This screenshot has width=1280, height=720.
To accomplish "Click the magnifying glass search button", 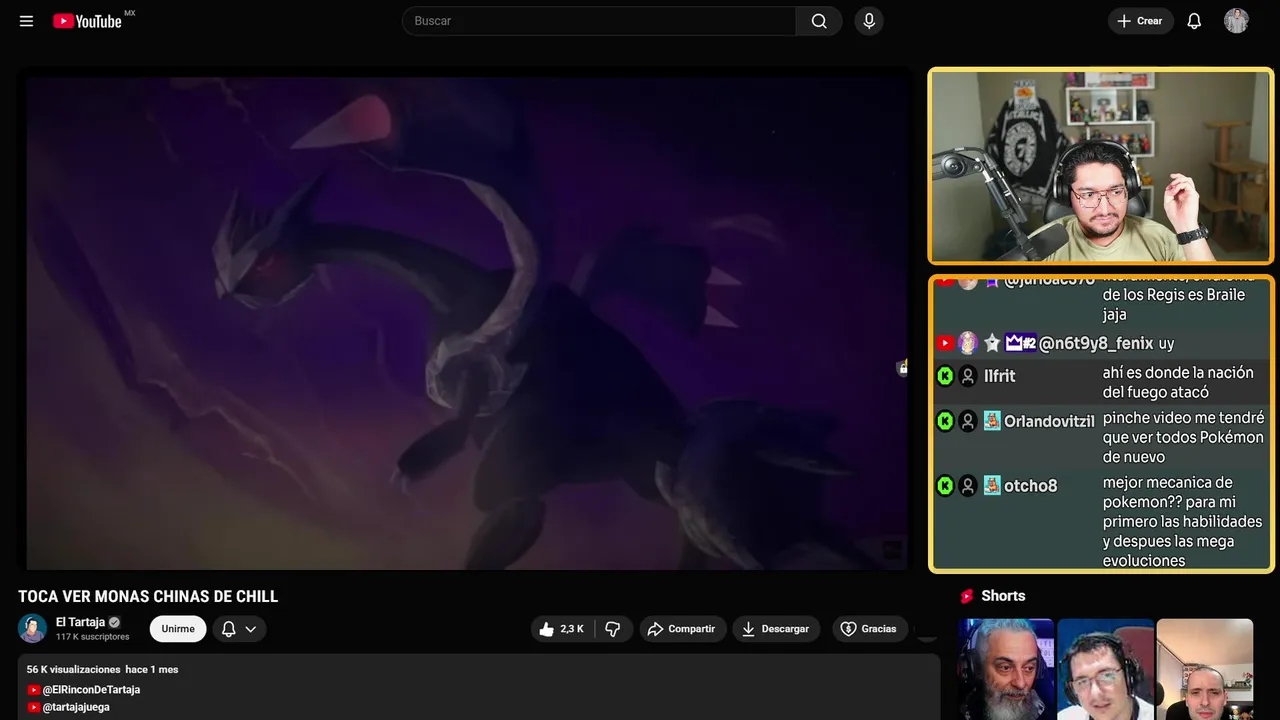I will click(819, 21).
